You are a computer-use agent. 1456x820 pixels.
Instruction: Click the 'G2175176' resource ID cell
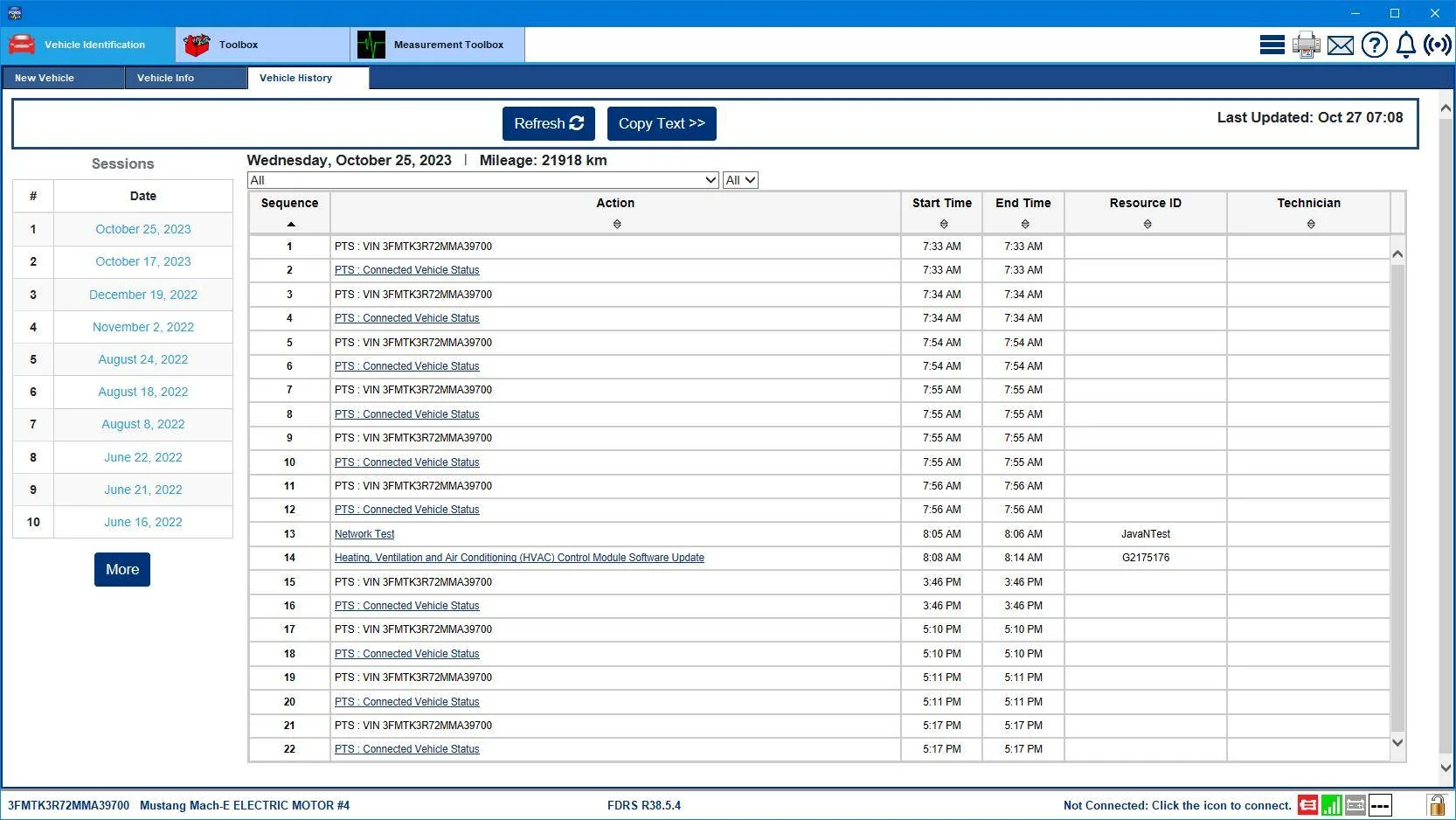click(x=1146, y=558)
